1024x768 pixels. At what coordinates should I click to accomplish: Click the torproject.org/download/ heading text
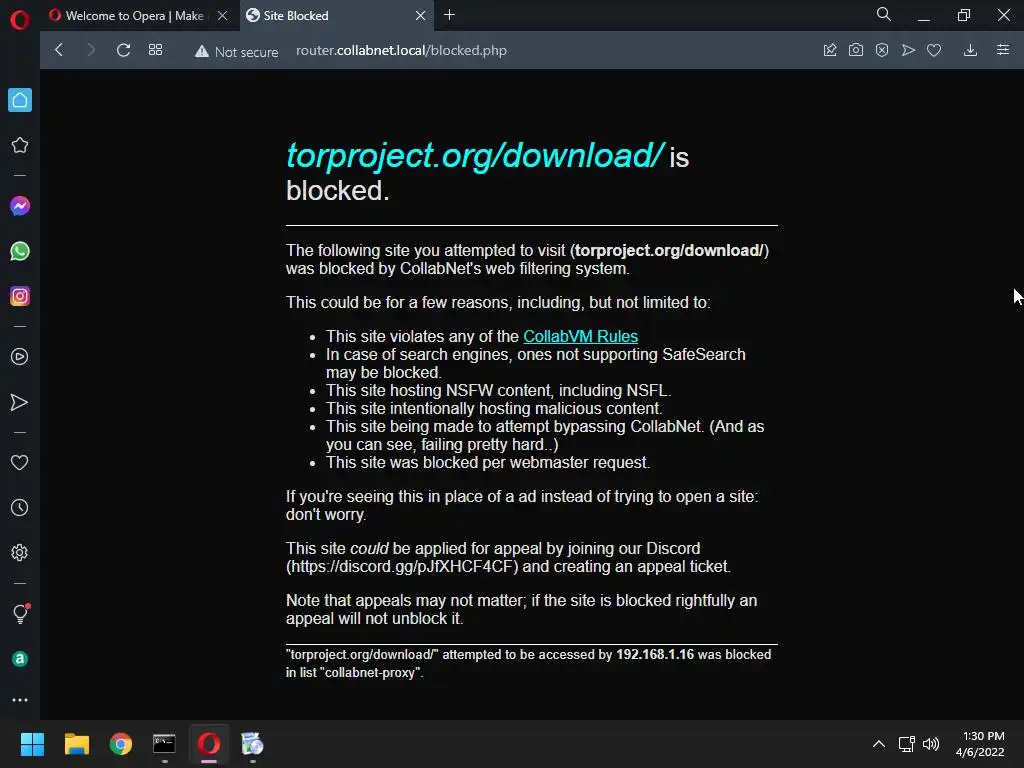(x=475, y=155)
